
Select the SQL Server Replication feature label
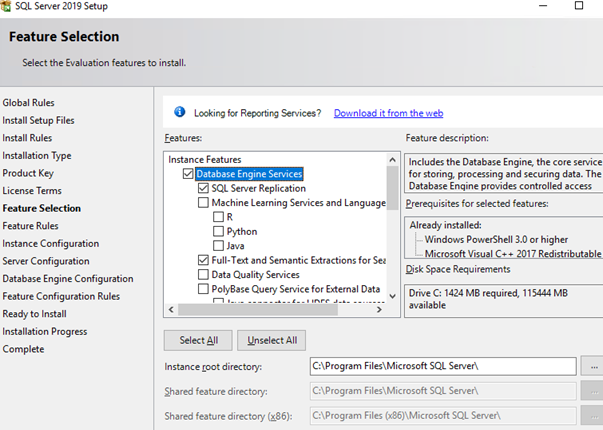click(x=258, y=188)
